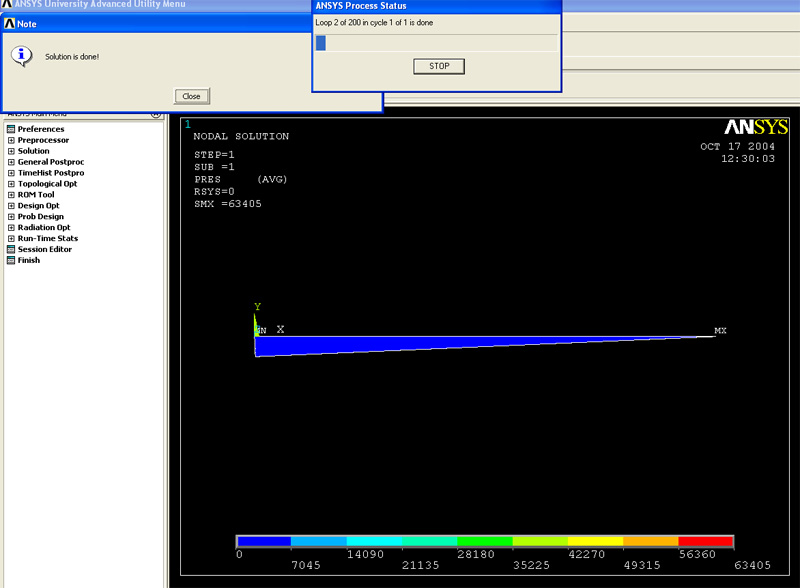This screenshot has width=800, height=588.
Task: Click the legend end value "63405"
Action: (x=752, y=566)
